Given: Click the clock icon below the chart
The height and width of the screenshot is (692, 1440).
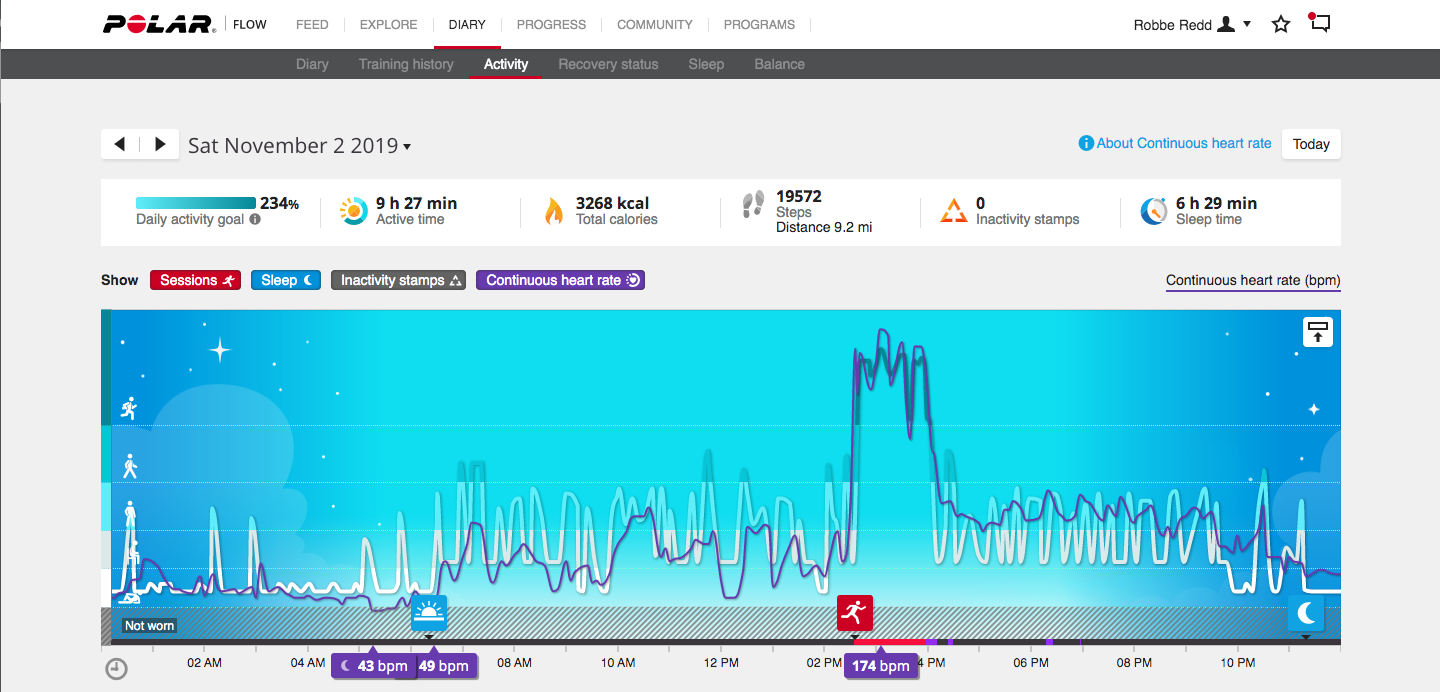Looking at the screenshot, I should 116,669.
